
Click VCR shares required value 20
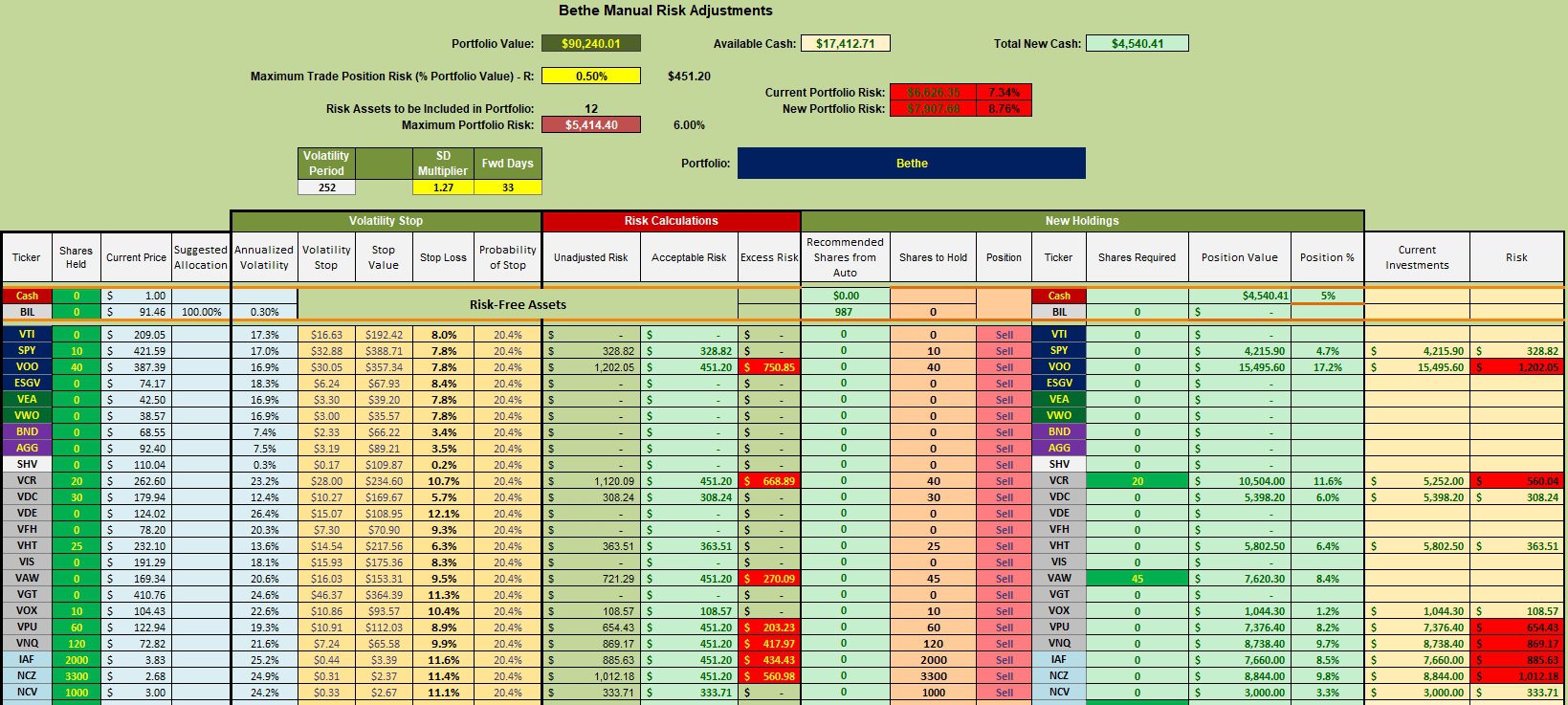click(x=1137, y=481)
